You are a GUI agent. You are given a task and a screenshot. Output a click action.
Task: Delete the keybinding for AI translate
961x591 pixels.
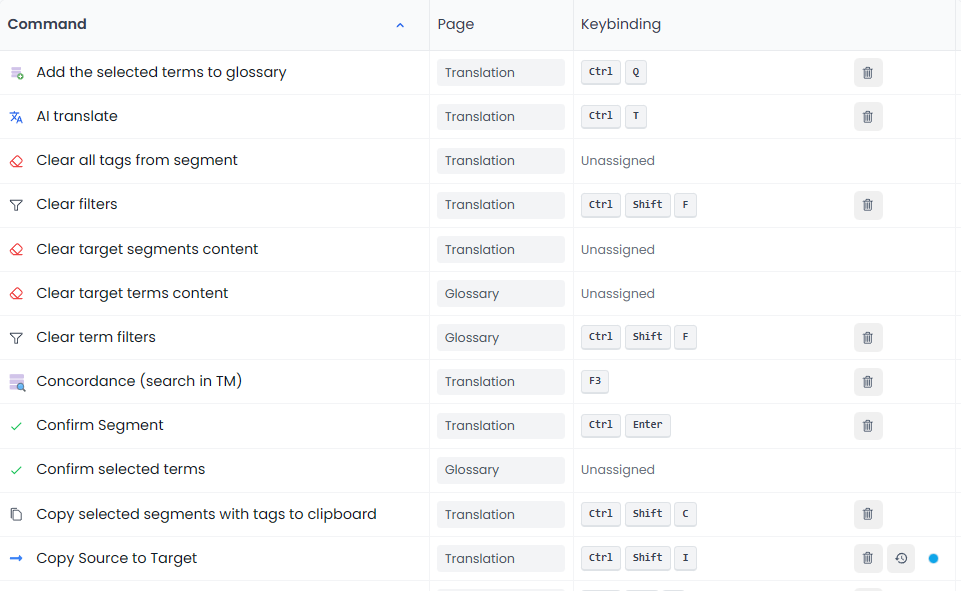coord(867,116)
